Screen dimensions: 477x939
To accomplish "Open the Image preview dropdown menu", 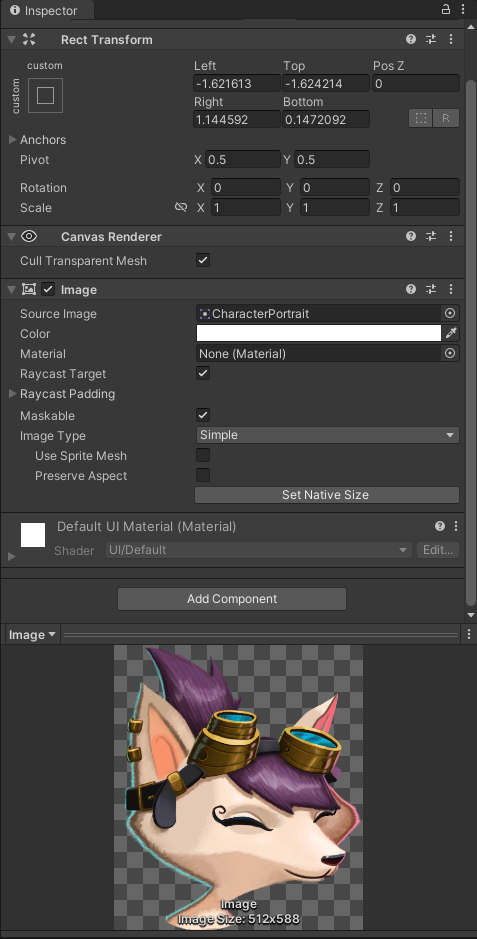I will [x=32, y=635].
